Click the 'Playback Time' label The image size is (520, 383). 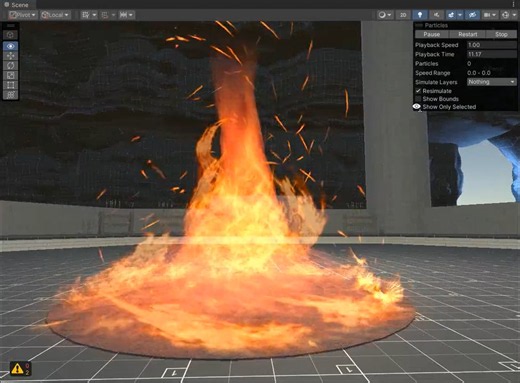pos(435,54)
